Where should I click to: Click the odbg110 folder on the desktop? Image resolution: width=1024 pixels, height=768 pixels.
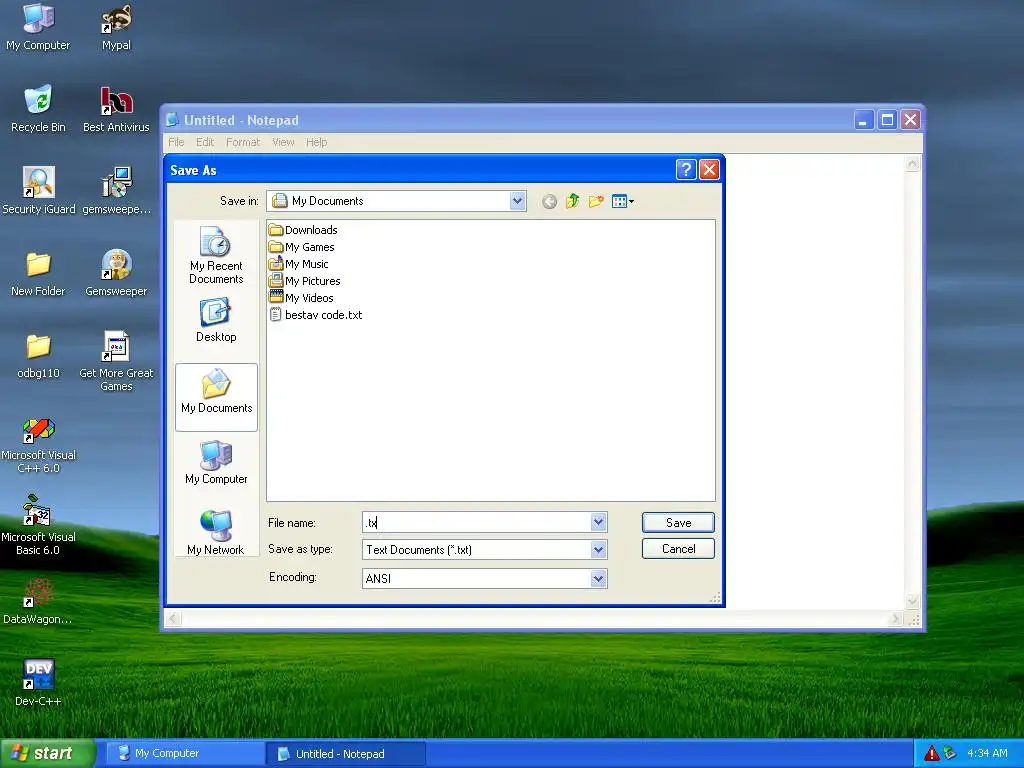39,356
